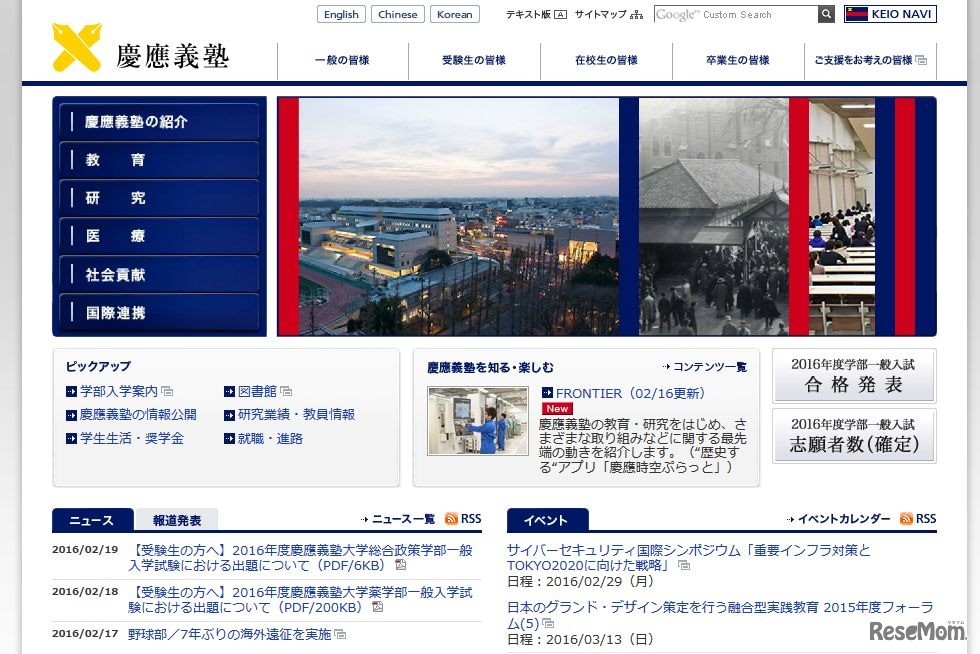Click the Keio crossed-pens emblem logo
Screen dimensions: 980x654
point(76,48)
